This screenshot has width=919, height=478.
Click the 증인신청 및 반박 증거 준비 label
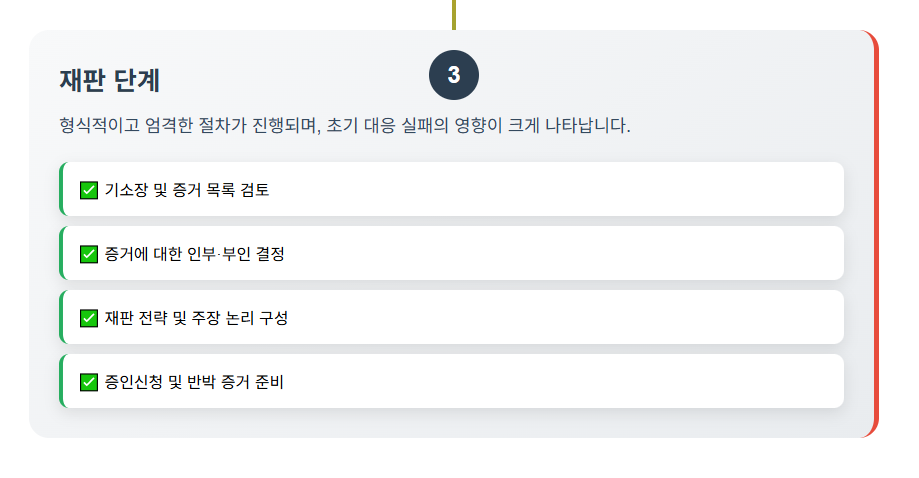pos(194,382)
